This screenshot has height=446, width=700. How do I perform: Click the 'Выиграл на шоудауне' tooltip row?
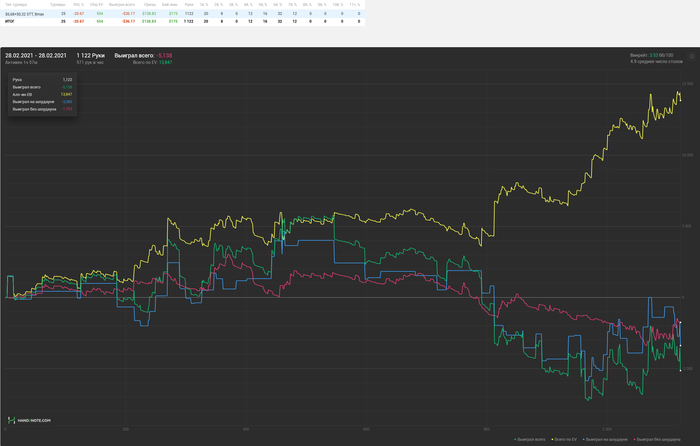[42, 102]
